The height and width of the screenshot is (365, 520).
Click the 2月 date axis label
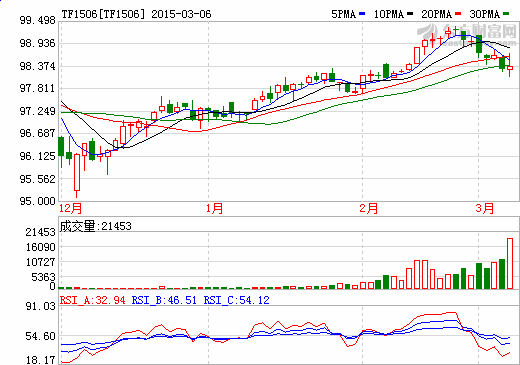tap(369, 209)
